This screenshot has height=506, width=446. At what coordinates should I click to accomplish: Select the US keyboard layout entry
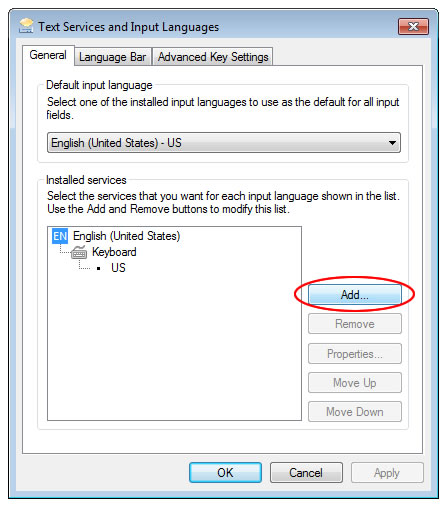pyautogui.click(x=118, y=268)
